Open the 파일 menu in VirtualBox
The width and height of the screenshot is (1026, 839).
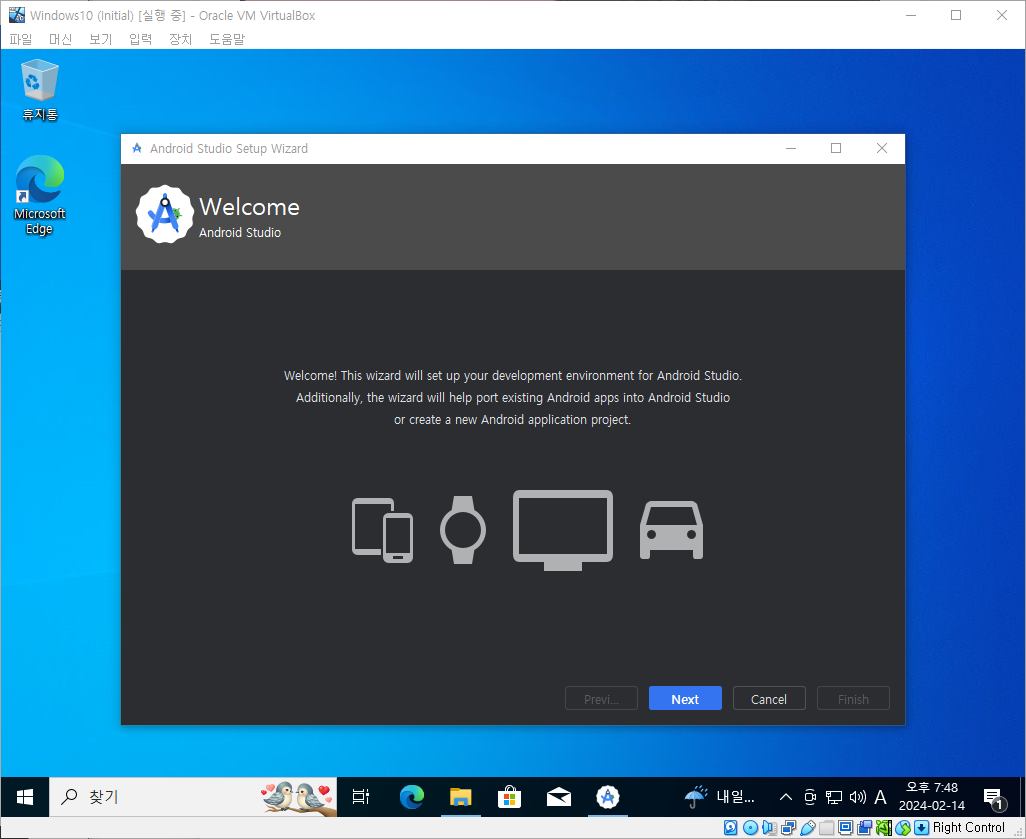point(21,39)
